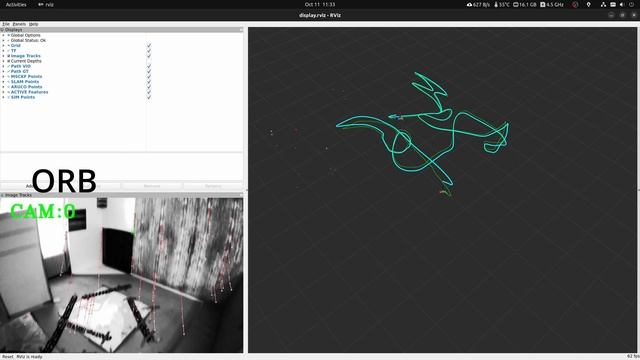
Task: Click the Rename button below the display list
Action: tap(213, 186)
